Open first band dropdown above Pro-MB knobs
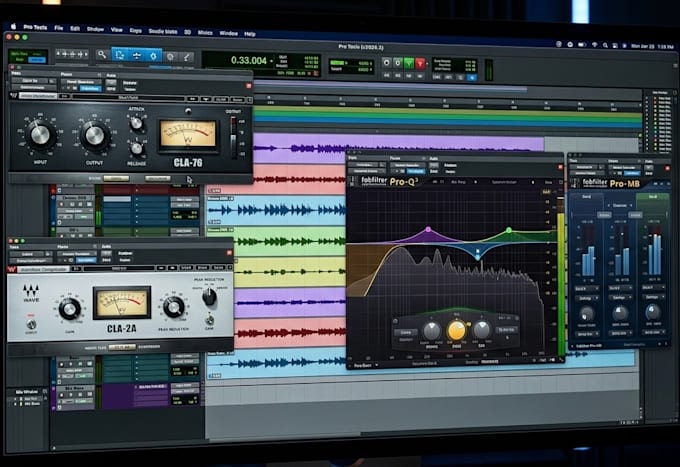 (x=585, y=288)
